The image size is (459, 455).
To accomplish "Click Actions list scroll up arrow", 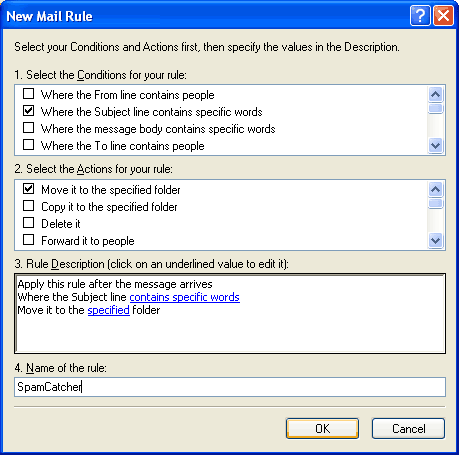I will 435,190.
